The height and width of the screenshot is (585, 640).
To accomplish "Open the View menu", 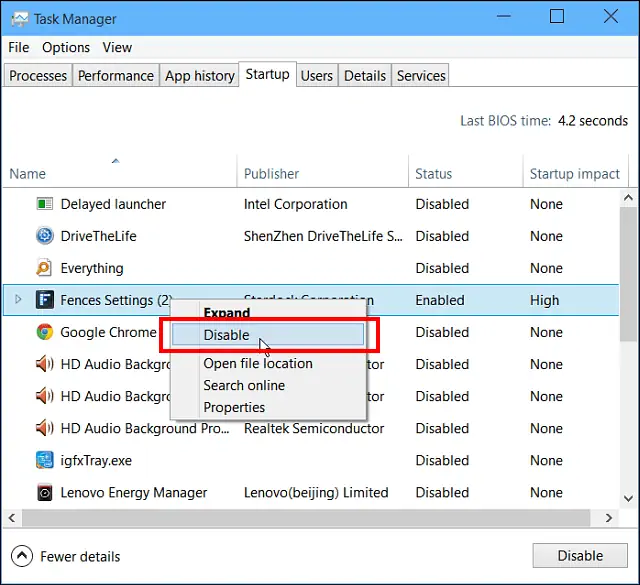I will tap(117, 47).
